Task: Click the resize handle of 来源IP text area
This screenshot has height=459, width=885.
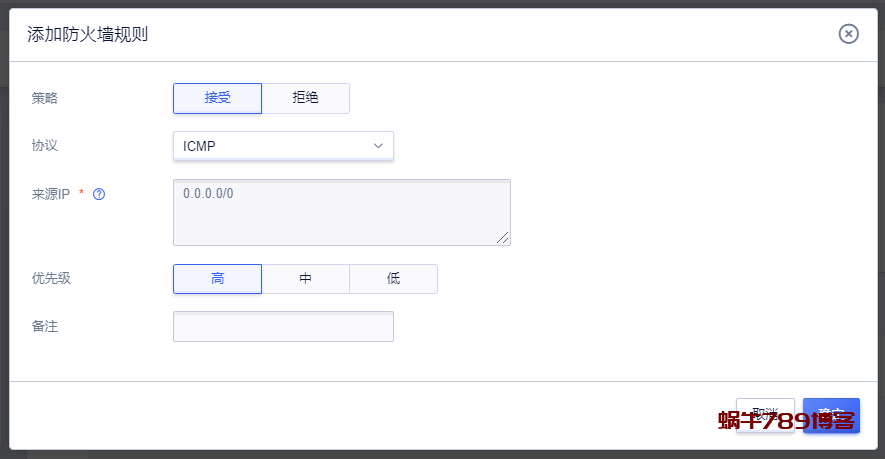Action: (x=503, y=238)
